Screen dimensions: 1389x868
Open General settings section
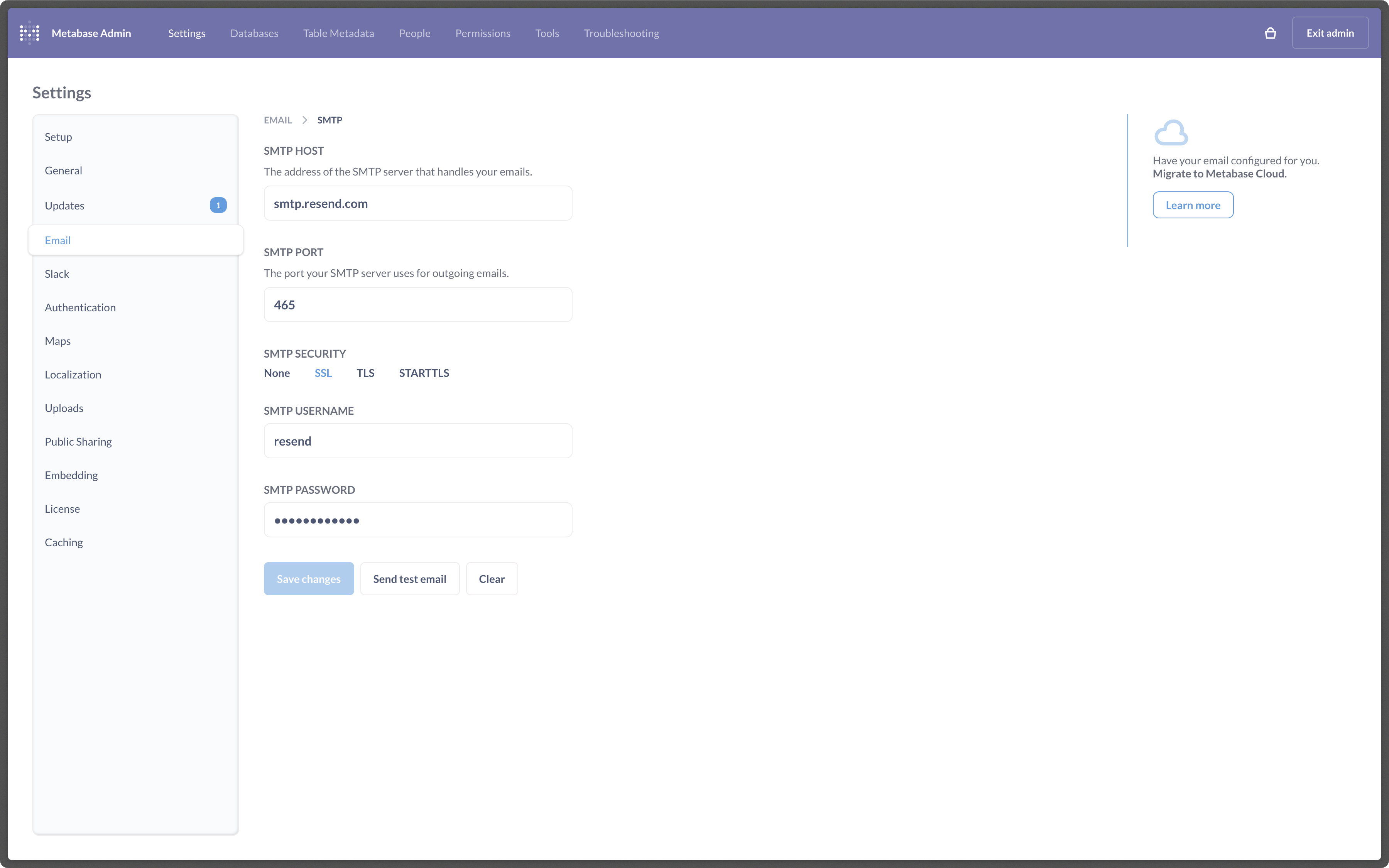(x=135, y=171)
